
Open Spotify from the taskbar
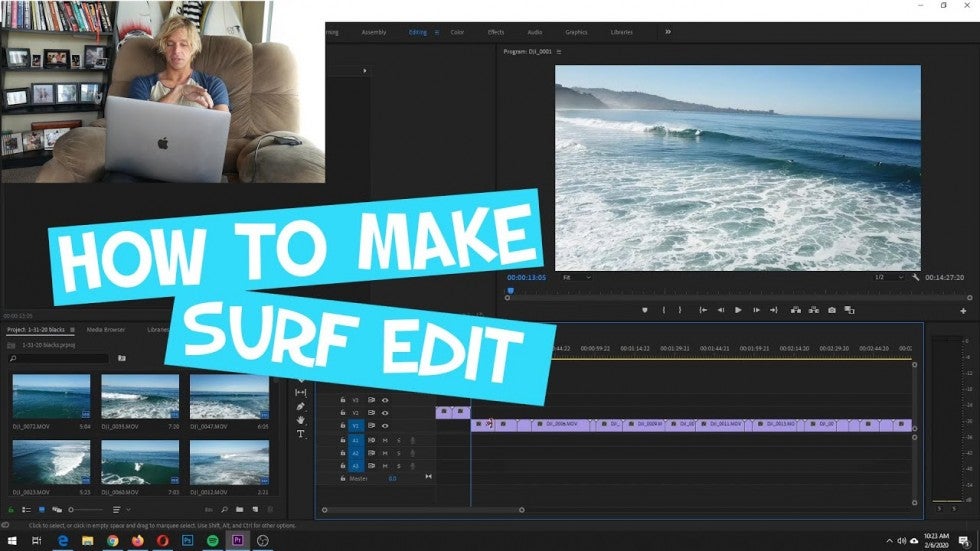(x=212, y=540)
